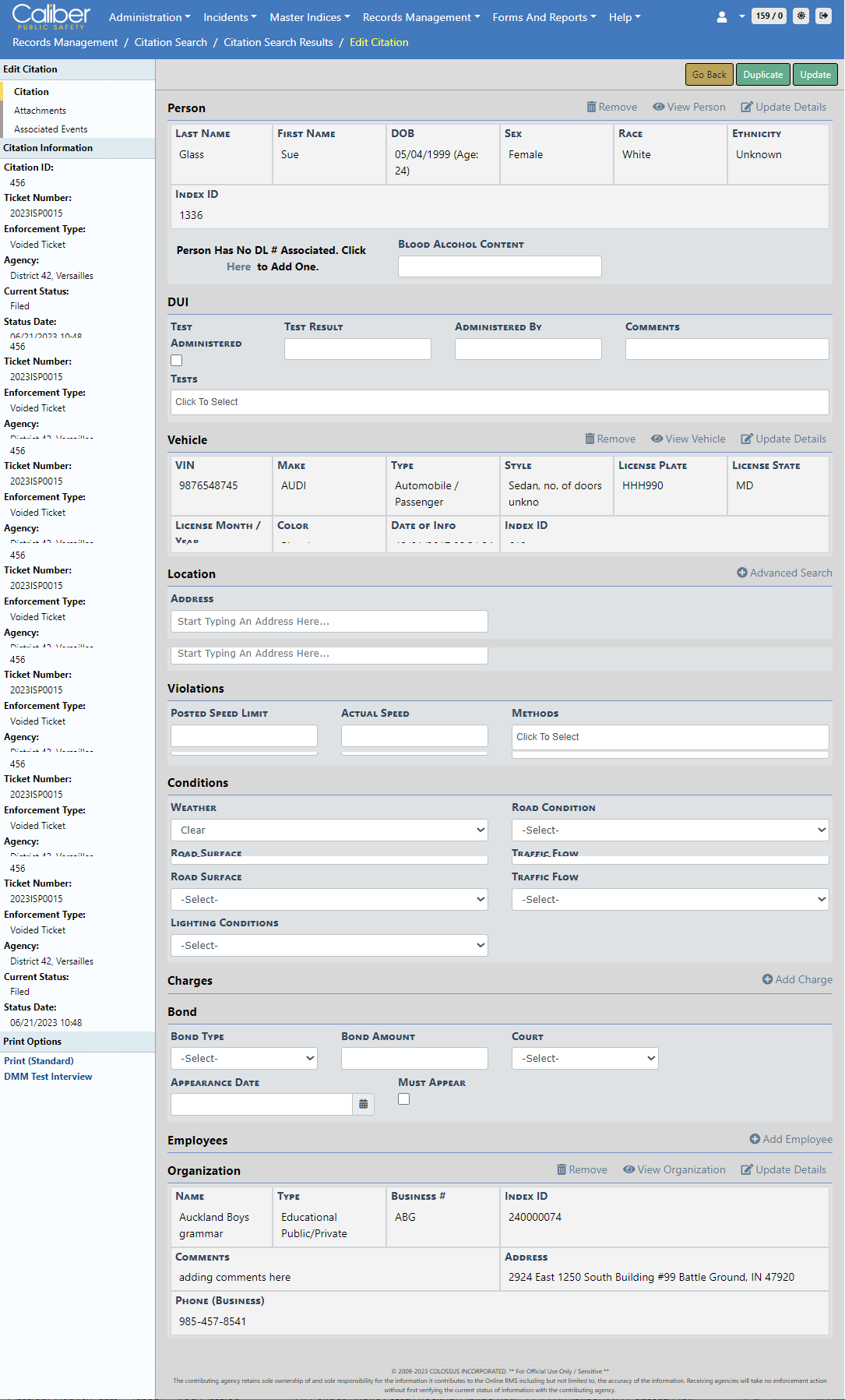The height and width of the screenshot is (1400, 845).
Task: Open the Weather dropdown showing Clear
Action: tap(329, 830)
